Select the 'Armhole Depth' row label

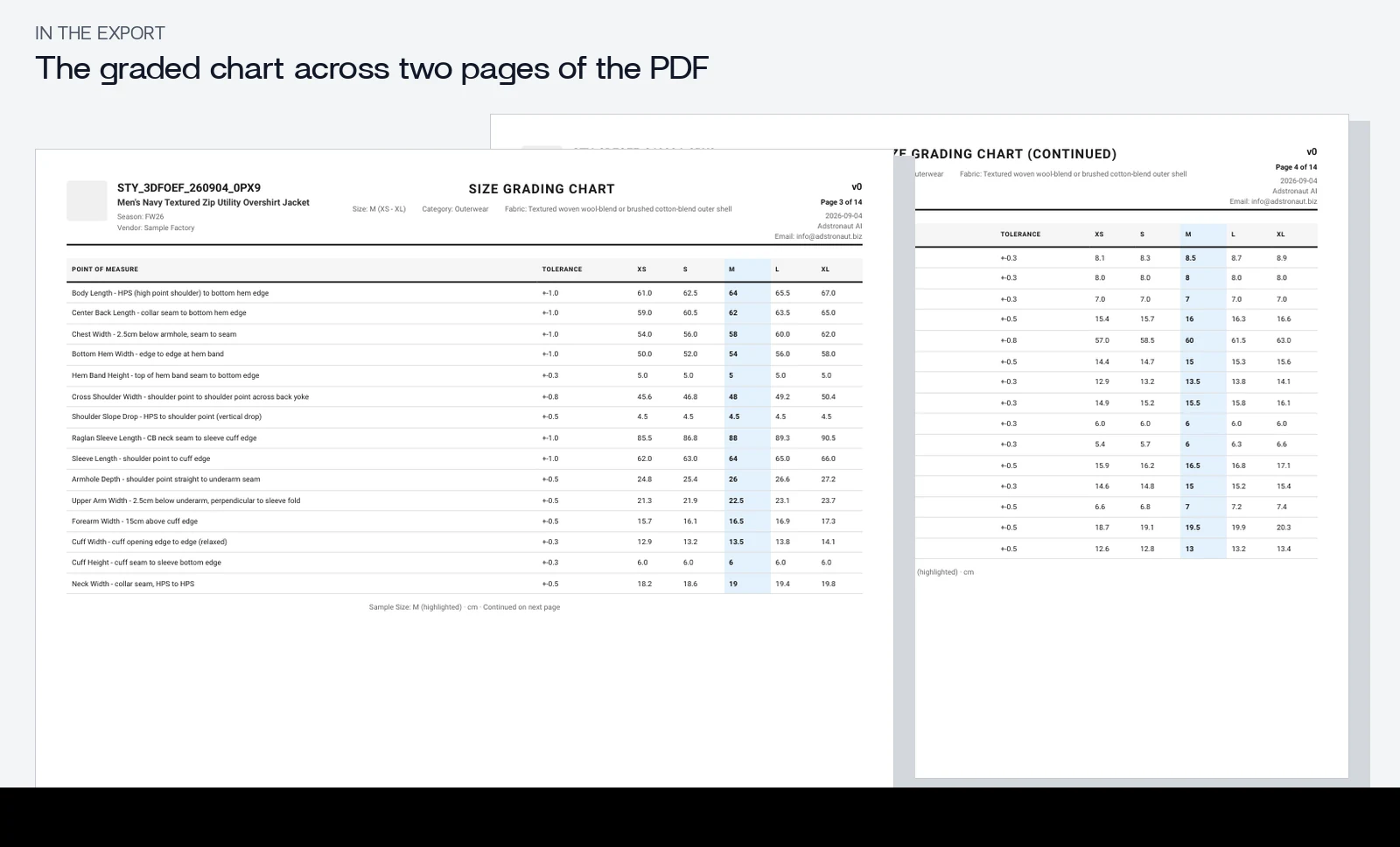(165, 479)
